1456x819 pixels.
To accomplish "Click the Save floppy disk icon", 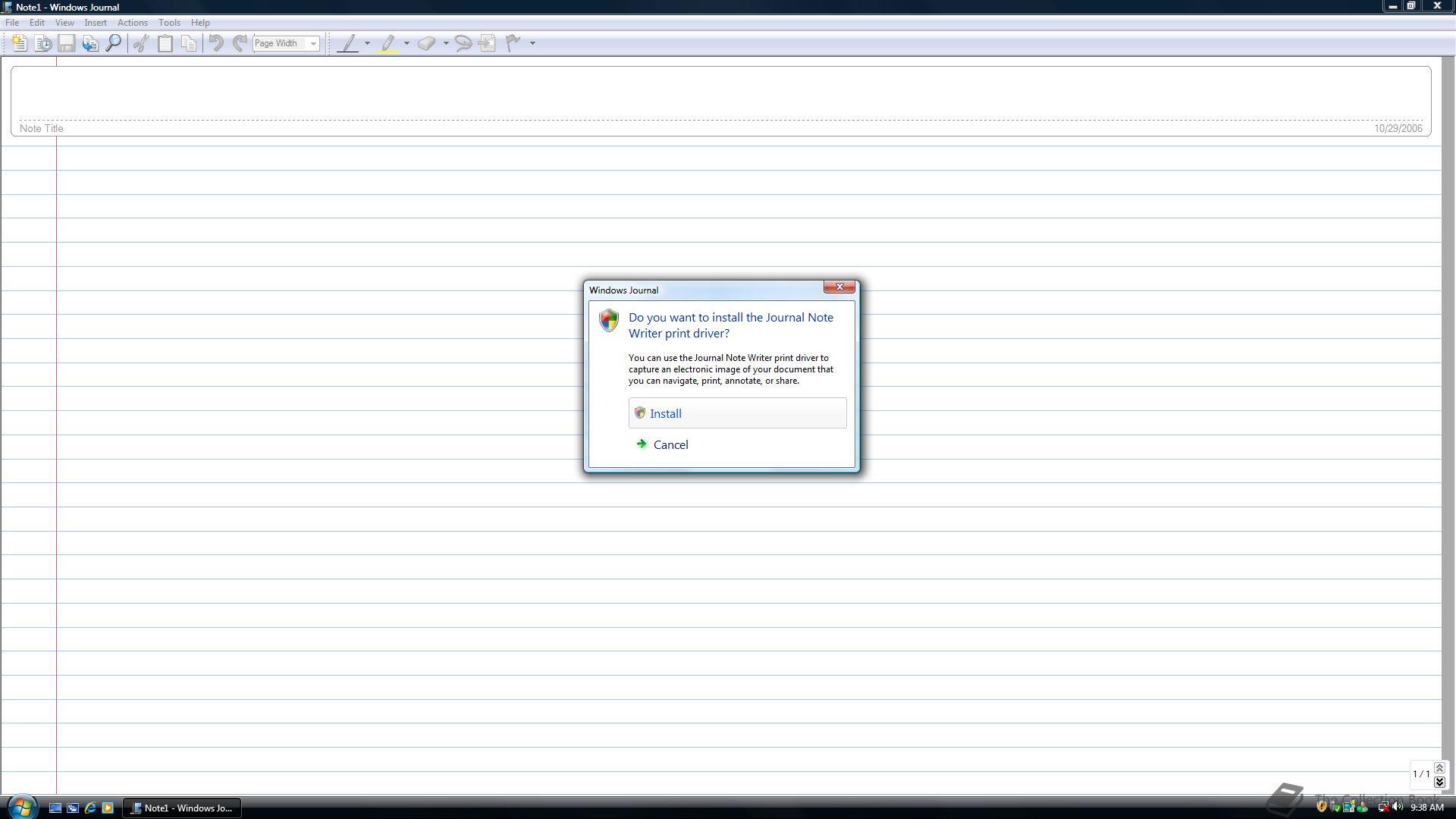I will click(x=67, y=43).
